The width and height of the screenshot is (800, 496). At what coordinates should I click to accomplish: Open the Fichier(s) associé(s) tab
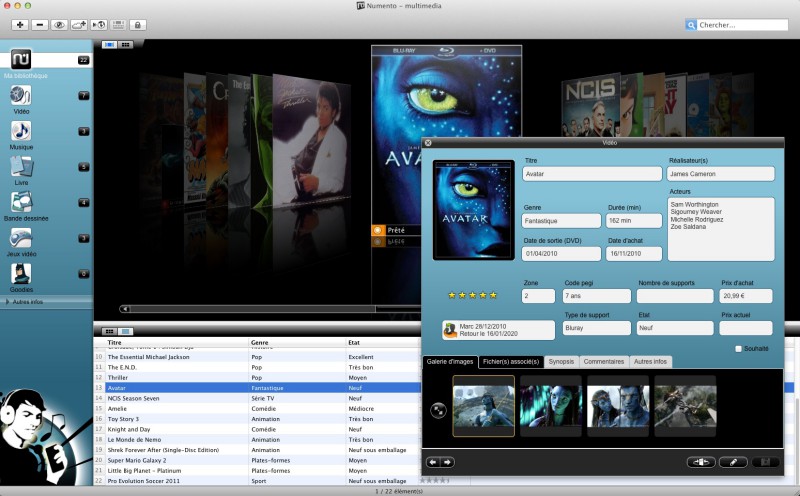click(511, 362)
